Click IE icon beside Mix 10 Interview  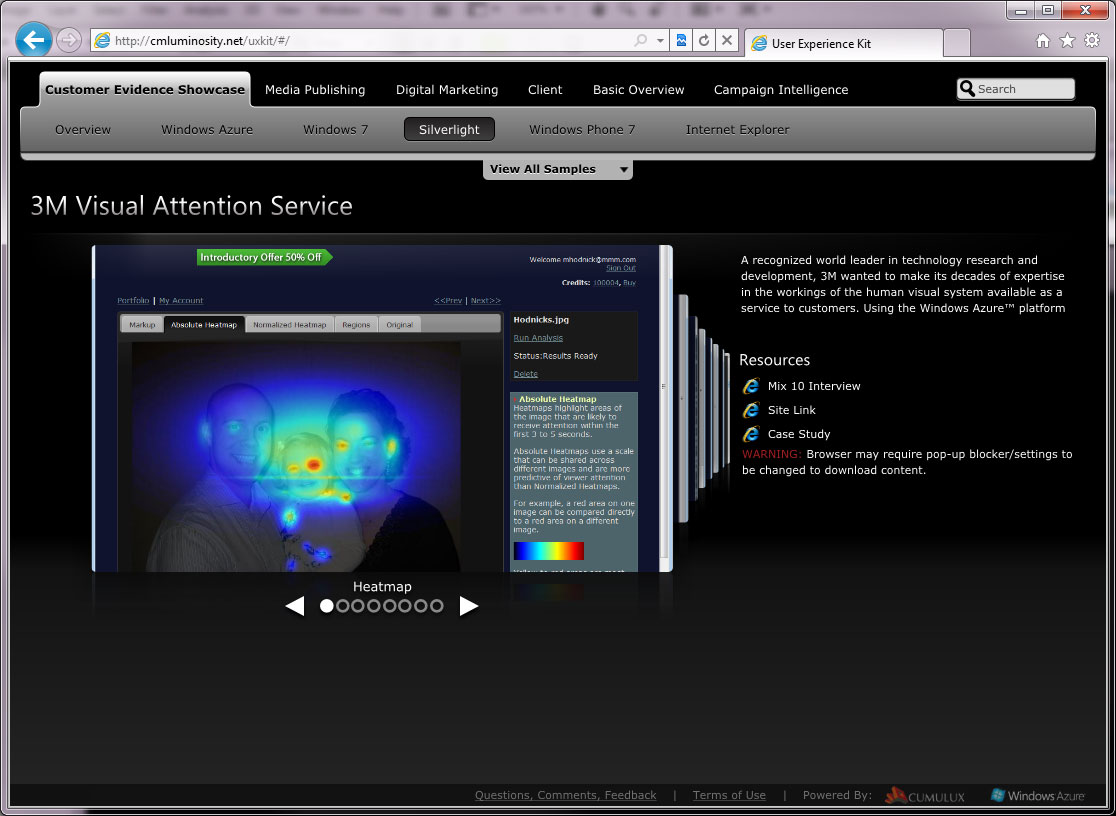pyautogui.click(x=751, y=386)
